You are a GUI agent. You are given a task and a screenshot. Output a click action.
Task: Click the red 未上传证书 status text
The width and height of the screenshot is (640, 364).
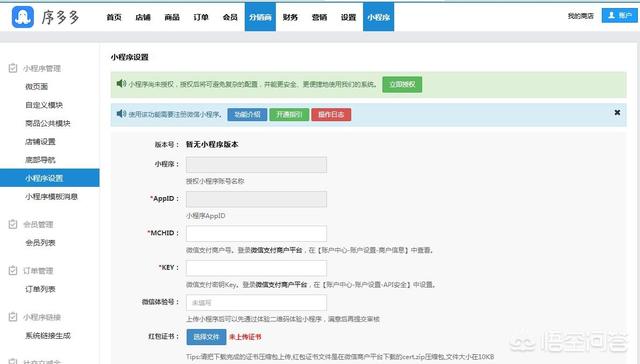245,337
